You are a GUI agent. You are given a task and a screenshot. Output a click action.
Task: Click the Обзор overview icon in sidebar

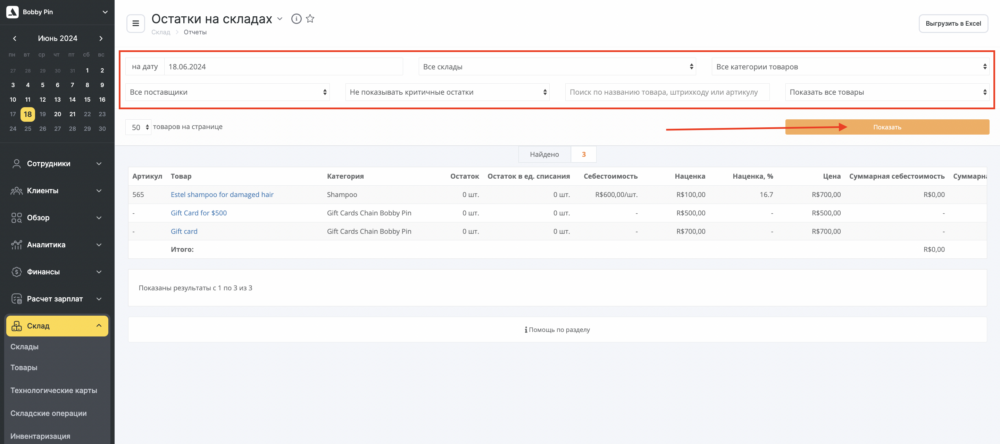point(17,218)
